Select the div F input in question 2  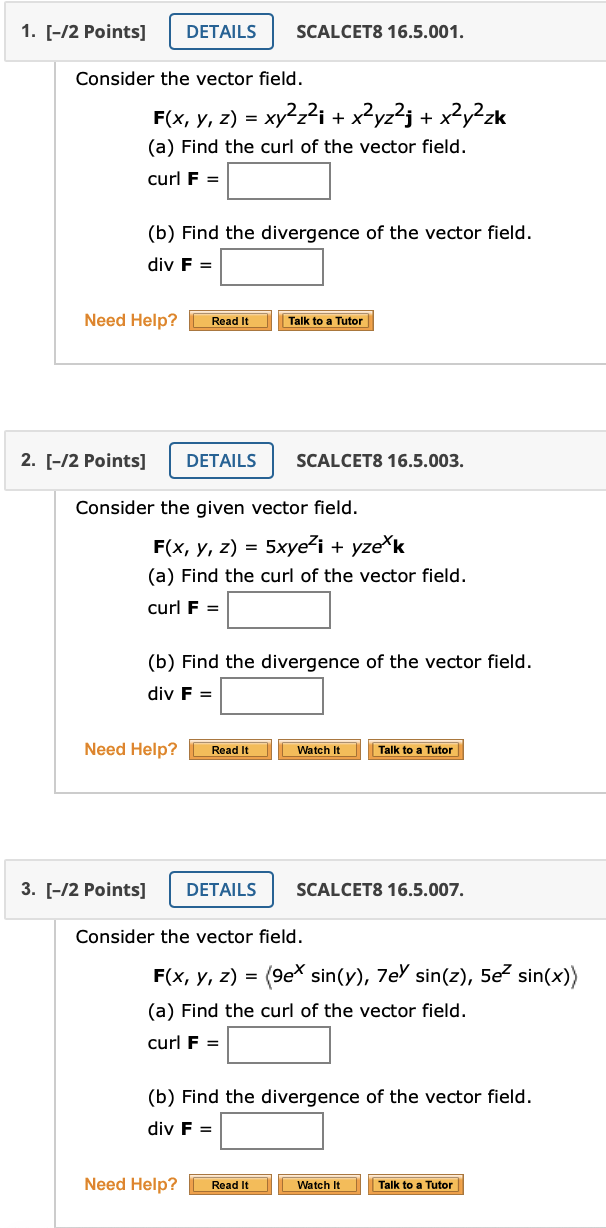(272, 696)
